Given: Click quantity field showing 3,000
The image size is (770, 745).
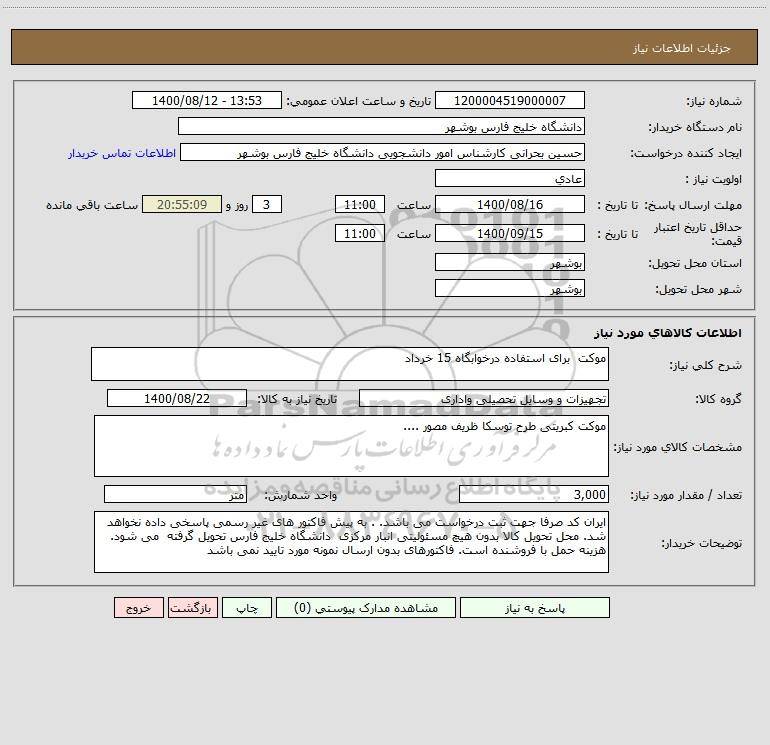Looking at the screenshot, I should click(534, 494).
